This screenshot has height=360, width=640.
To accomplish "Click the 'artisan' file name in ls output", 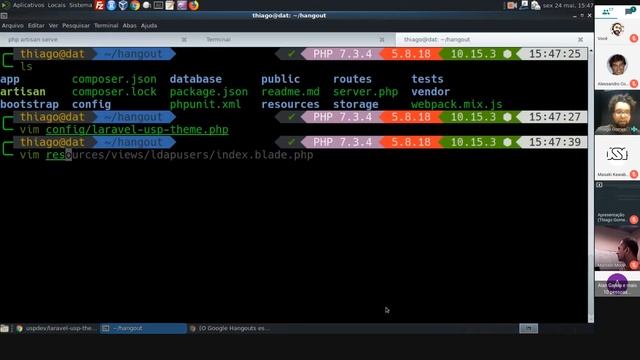I will click(x=23, y=92).
